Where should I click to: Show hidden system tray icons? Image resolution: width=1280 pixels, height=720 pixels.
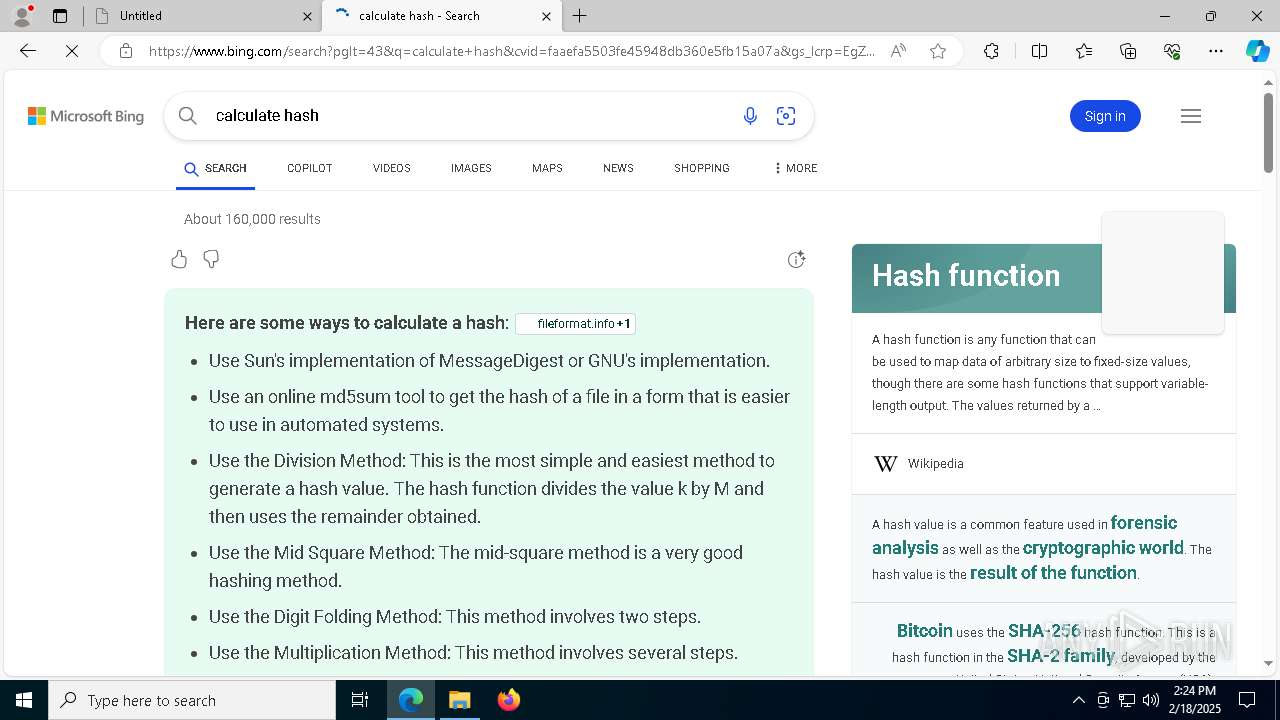click(1078, 700)
